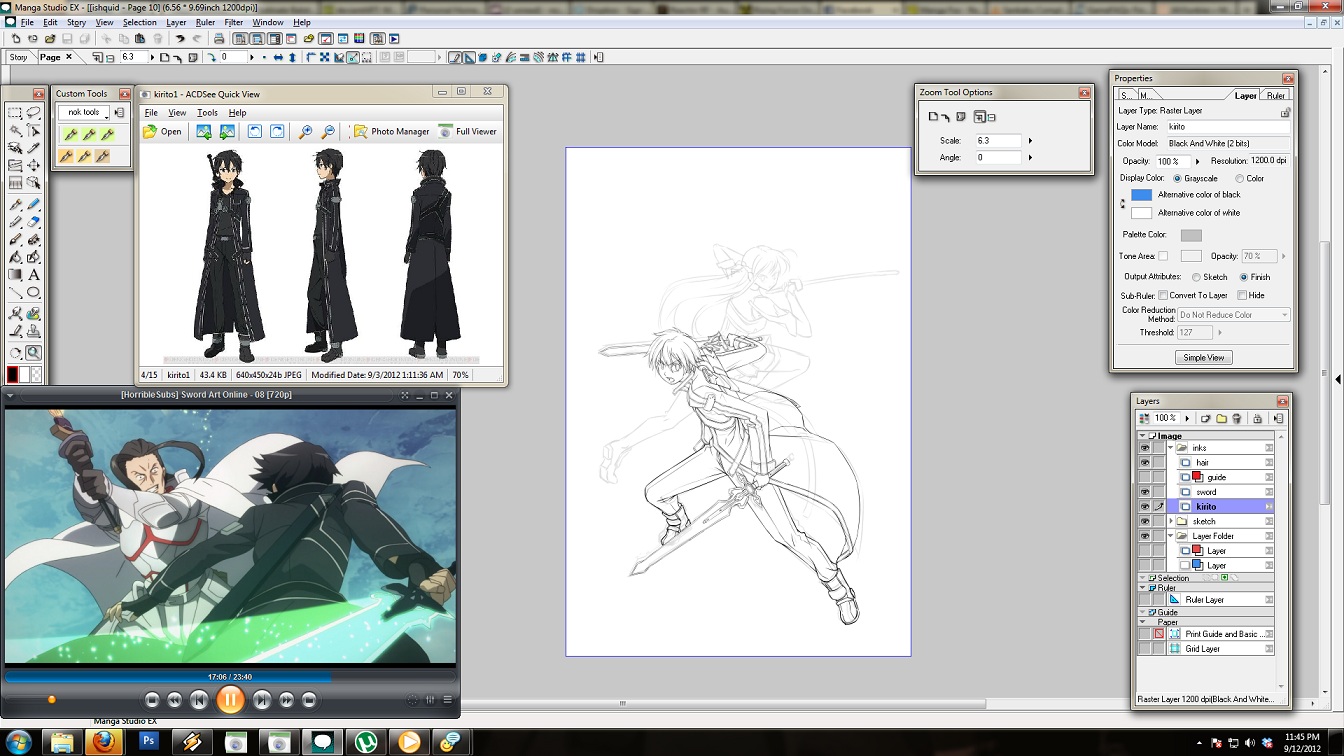Open the Selection menu in Manga Studio
The image size is (1344, 756).
click(x=140, y=22)
